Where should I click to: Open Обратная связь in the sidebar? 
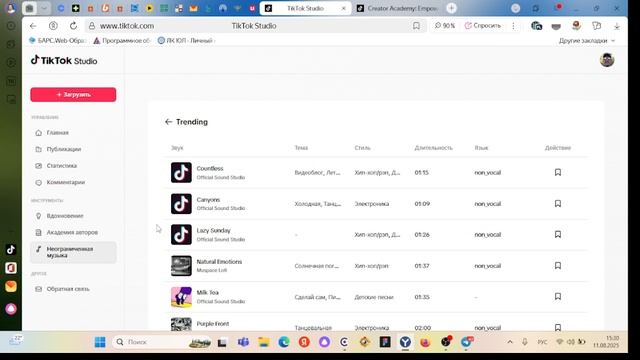click(68, 289)
